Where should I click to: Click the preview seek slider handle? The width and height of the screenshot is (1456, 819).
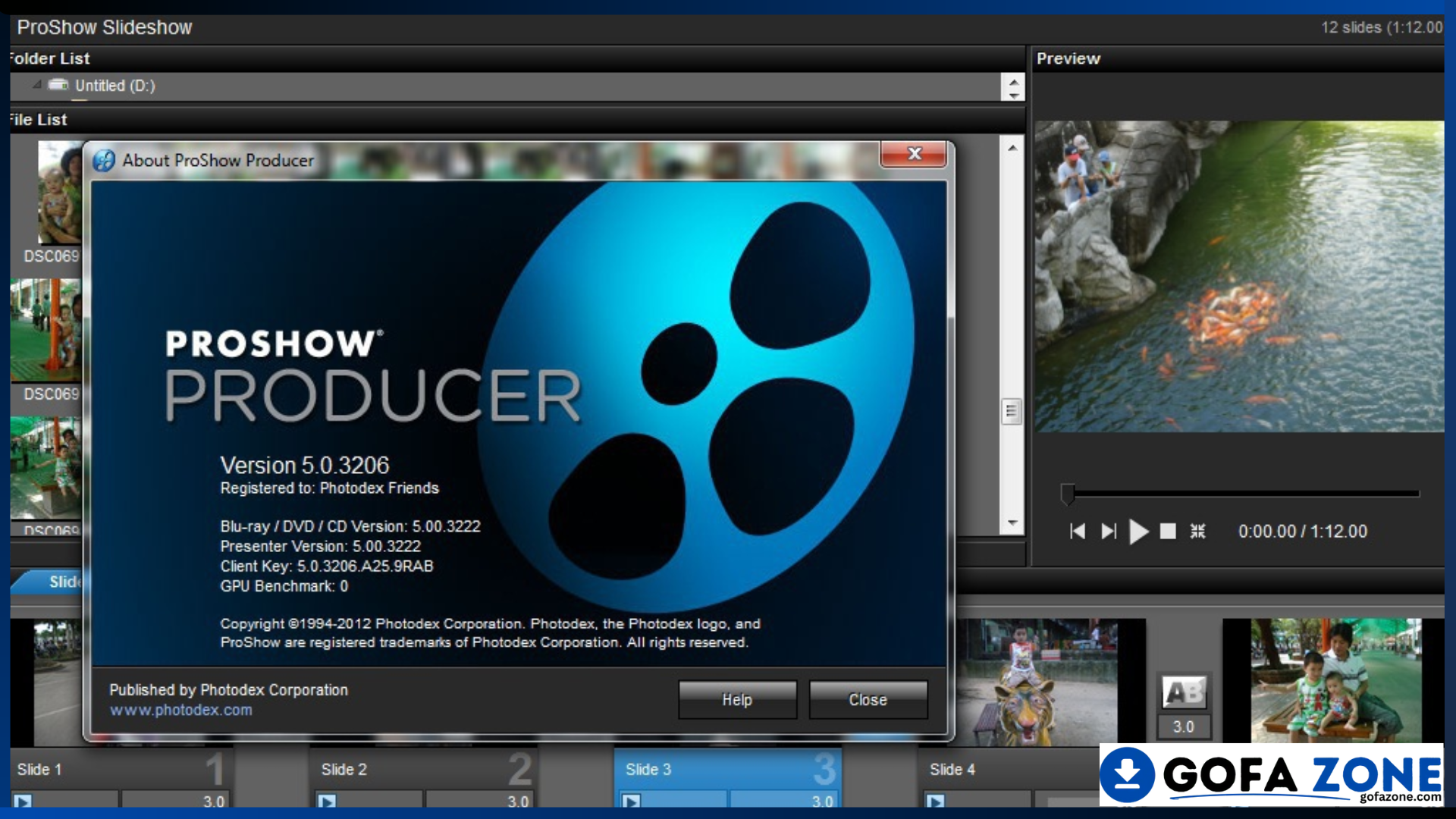point(1068,494)
